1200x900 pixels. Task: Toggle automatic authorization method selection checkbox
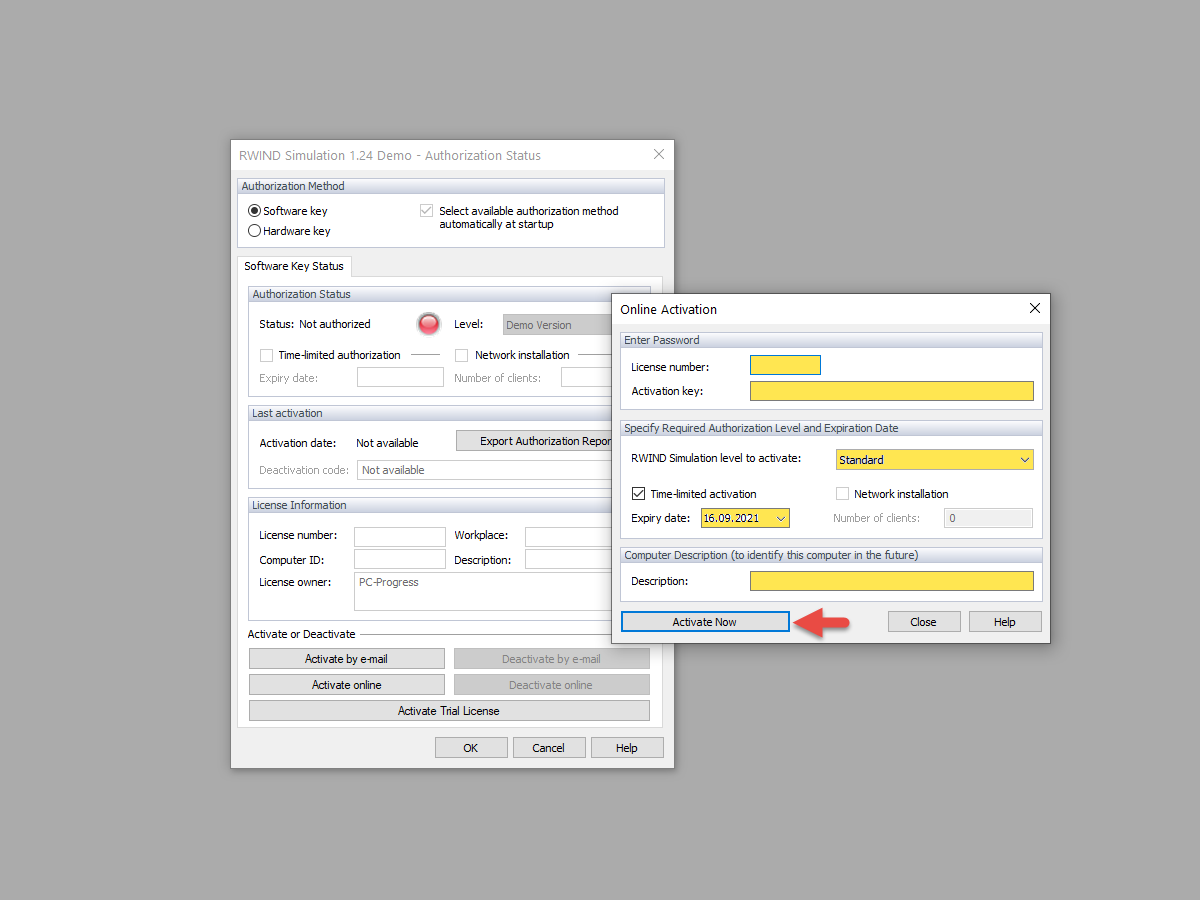(x=427, y=211)
